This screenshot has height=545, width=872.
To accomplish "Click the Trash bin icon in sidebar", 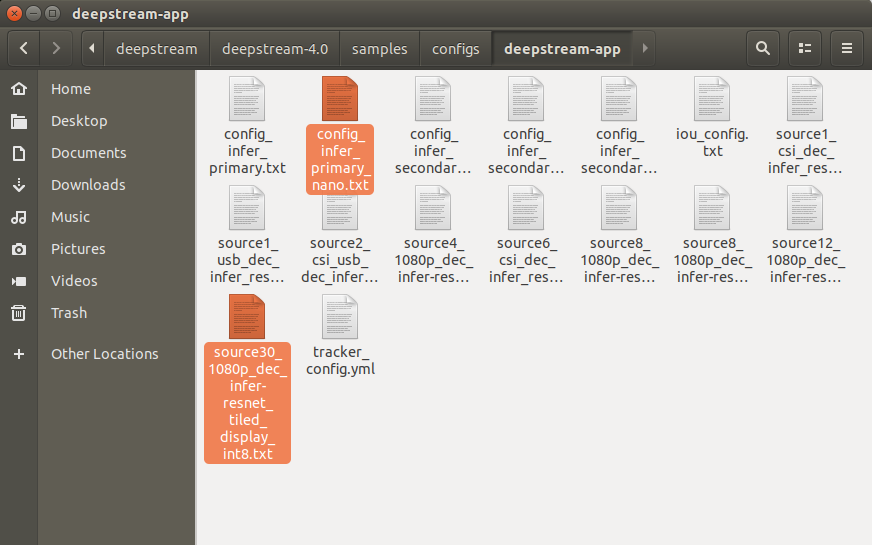I will (x=19, y=313).
